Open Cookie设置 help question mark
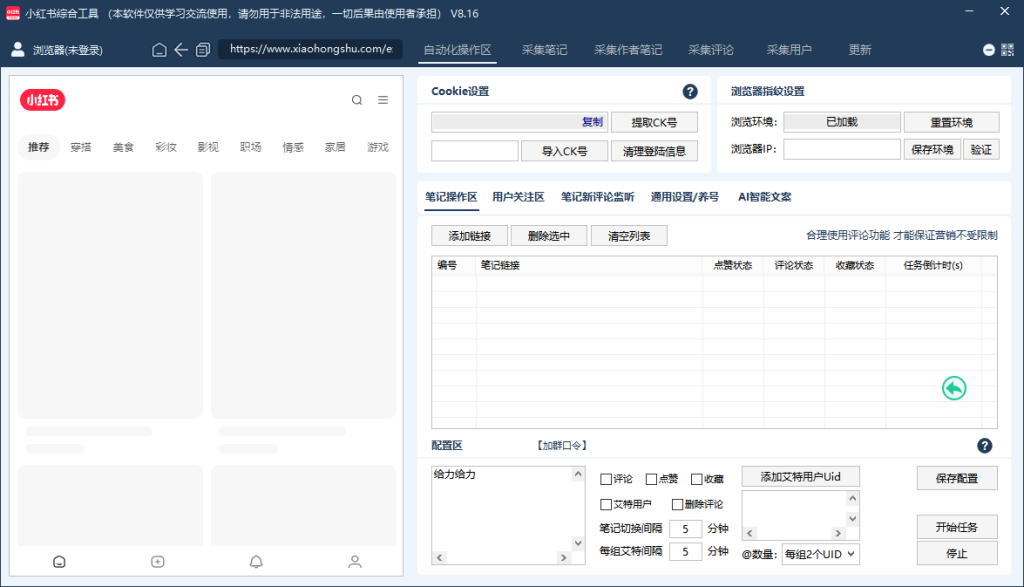The image size is (1024, 587). point(690,91)
